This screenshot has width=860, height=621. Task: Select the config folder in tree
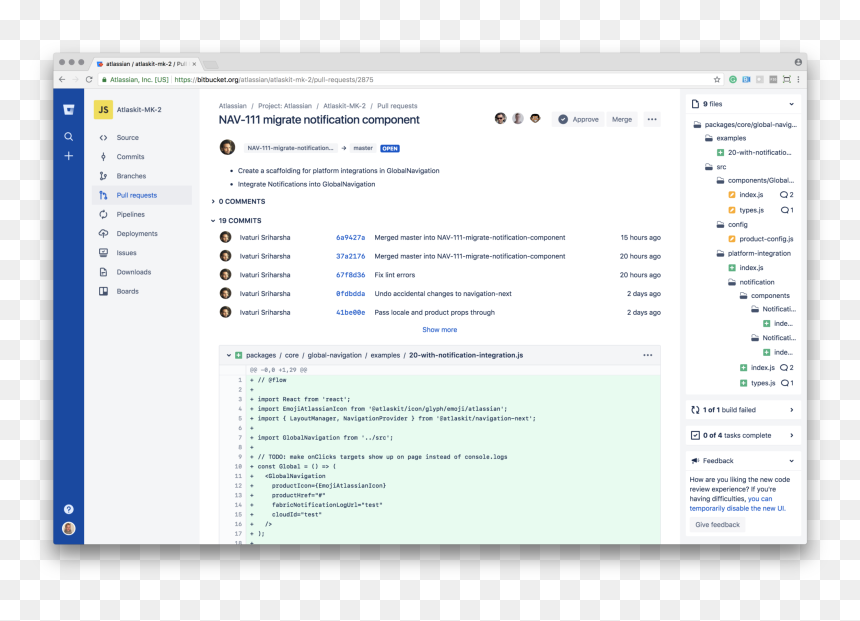[x=732, y=224]
